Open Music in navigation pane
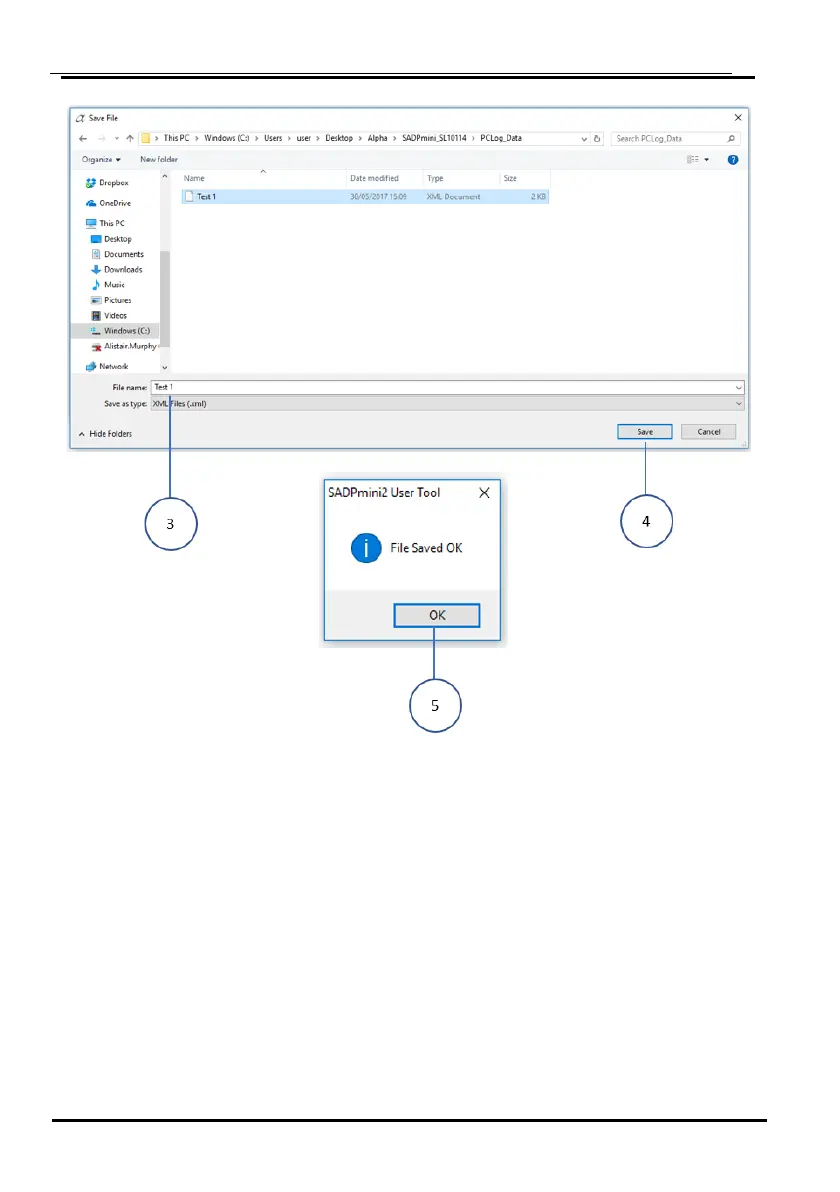The height and width of the screenshot is (1192, 840). tap(108, 284)
